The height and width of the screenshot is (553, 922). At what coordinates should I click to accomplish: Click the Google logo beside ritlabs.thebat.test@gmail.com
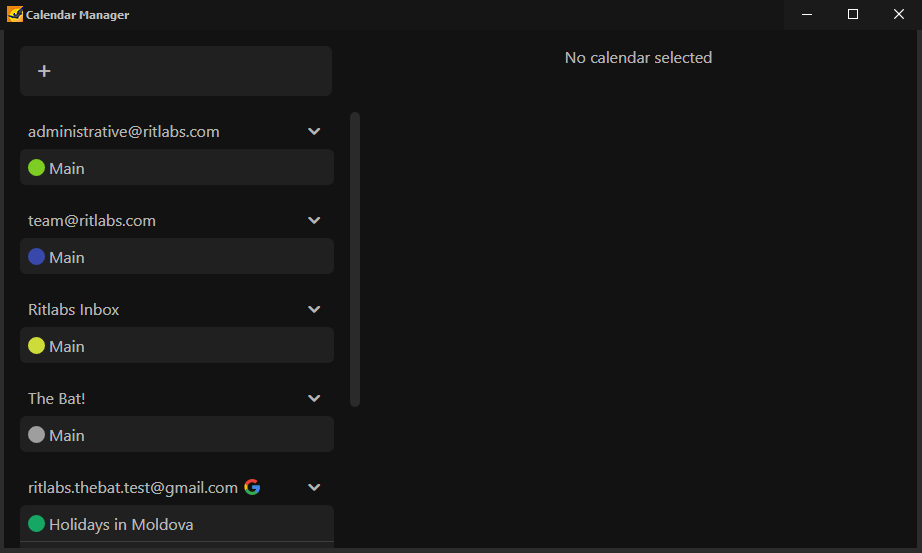tap(252, 487)
